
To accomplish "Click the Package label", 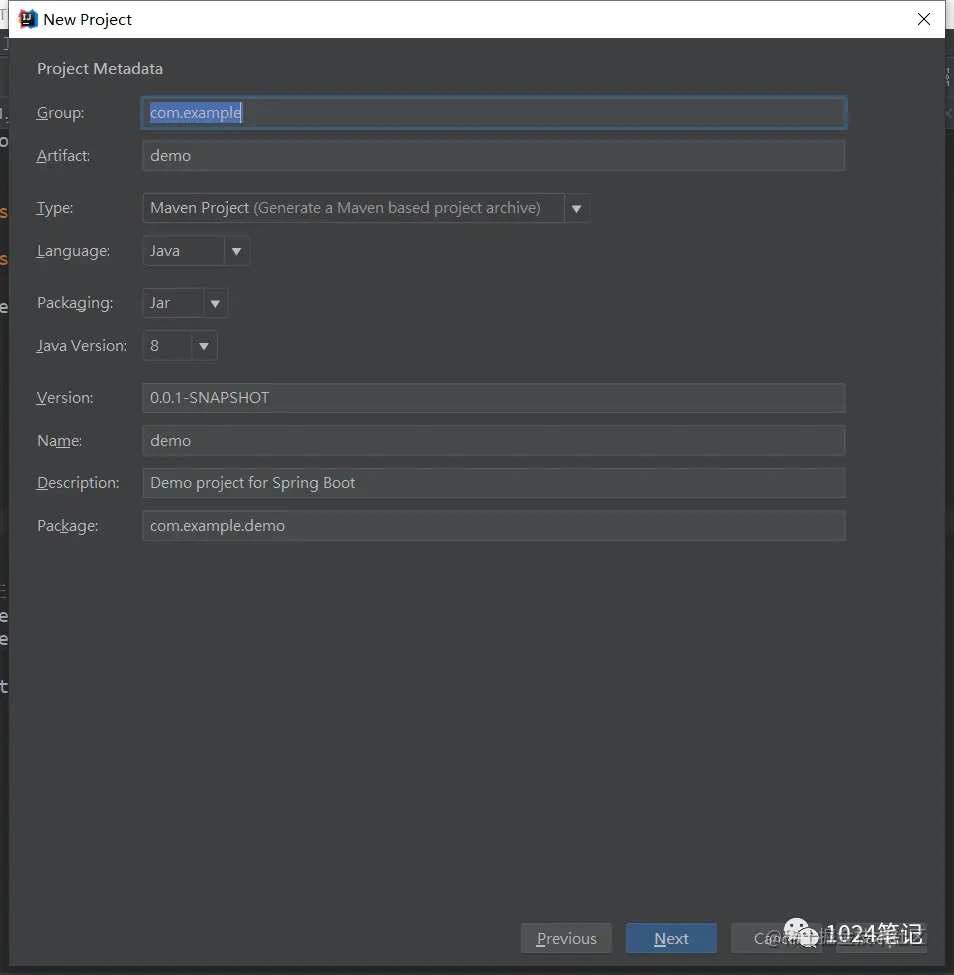I will pos(67,526).
